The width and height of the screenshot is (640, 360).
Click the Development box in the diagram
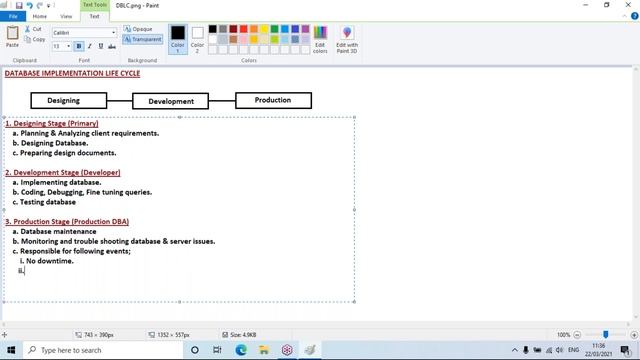(x=171, y=101)
